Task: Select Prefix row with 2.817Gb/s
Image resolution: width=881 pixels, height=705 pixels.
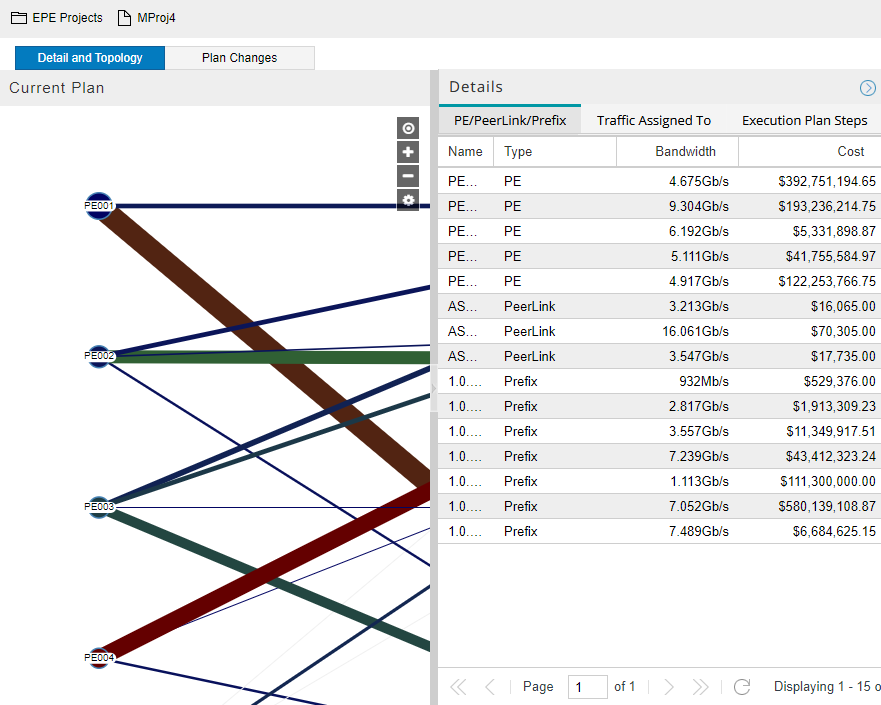Action: click(x=660, y=407)
